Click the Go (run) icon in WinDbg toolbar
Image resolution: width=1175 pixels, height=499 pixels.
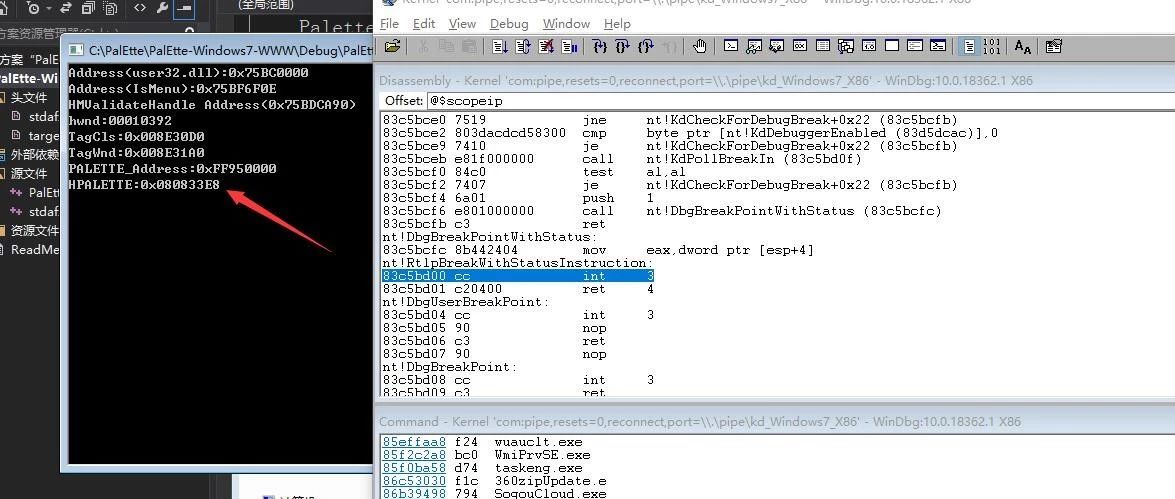pyautogui.click(x=500, y=46)
